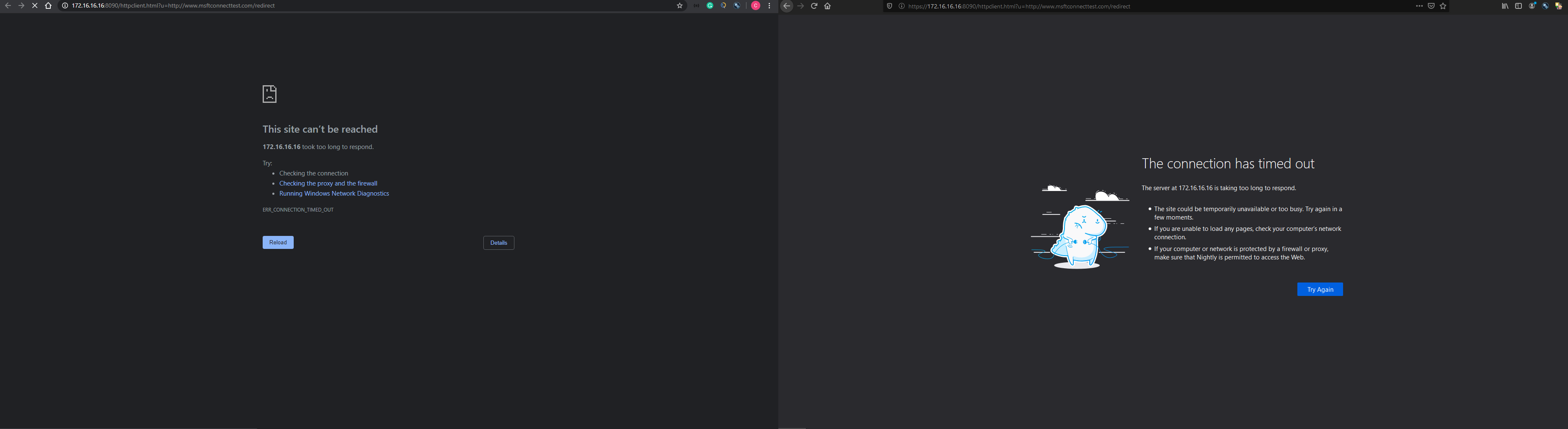Open Chrome's three-dot customize menu
This screenshot has height=429, width=1568.
[x=770, y=5]
